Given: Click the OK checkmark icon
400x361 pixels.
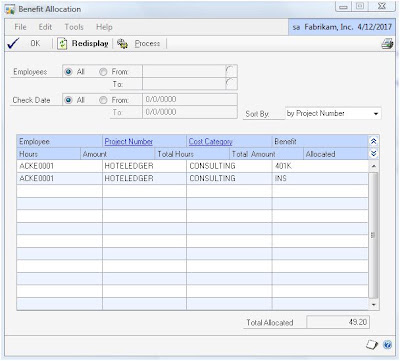Looking at the screenshot, I should 13,43.
